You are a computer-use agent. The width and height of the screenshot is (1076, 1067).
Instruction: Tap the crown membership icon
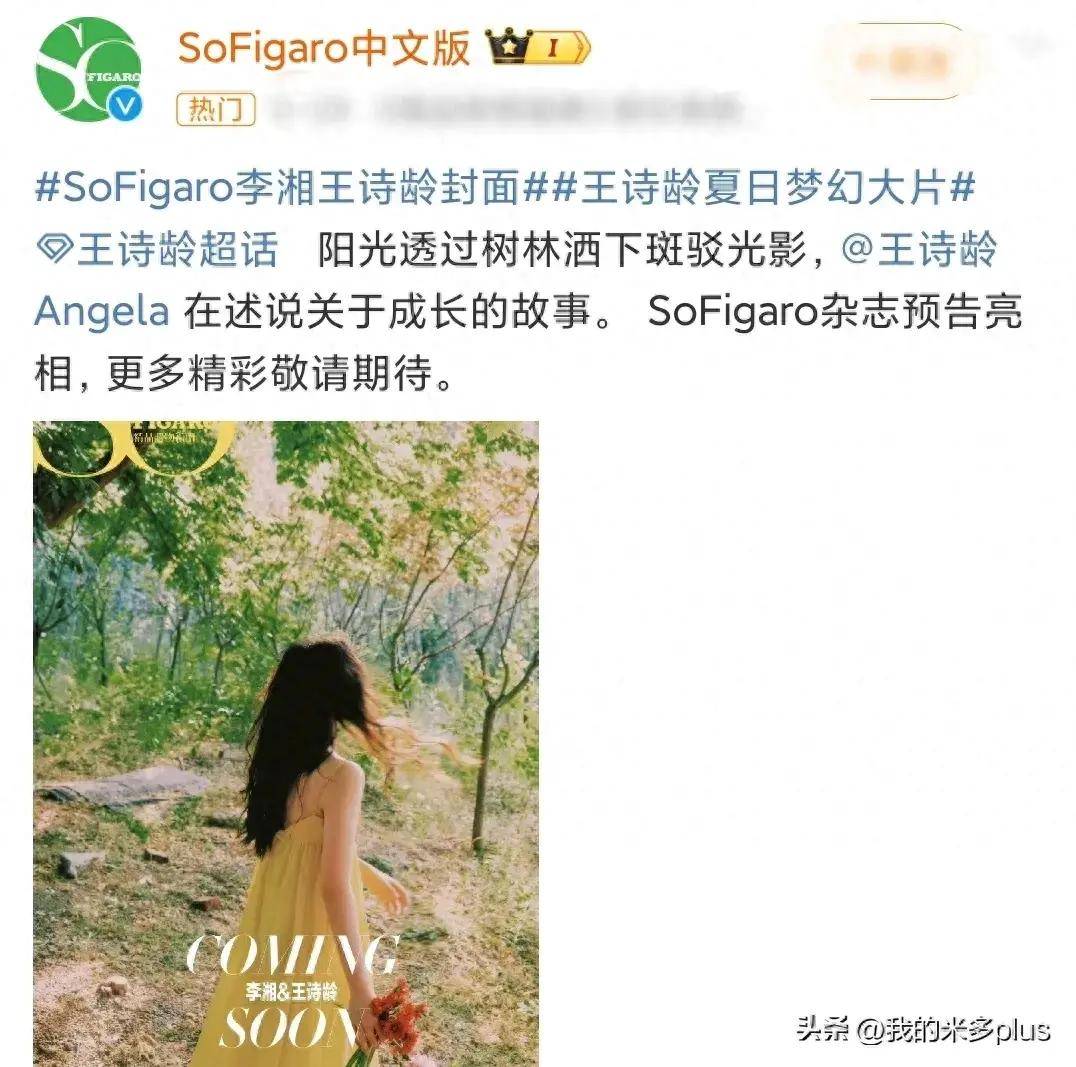point(509,47)
